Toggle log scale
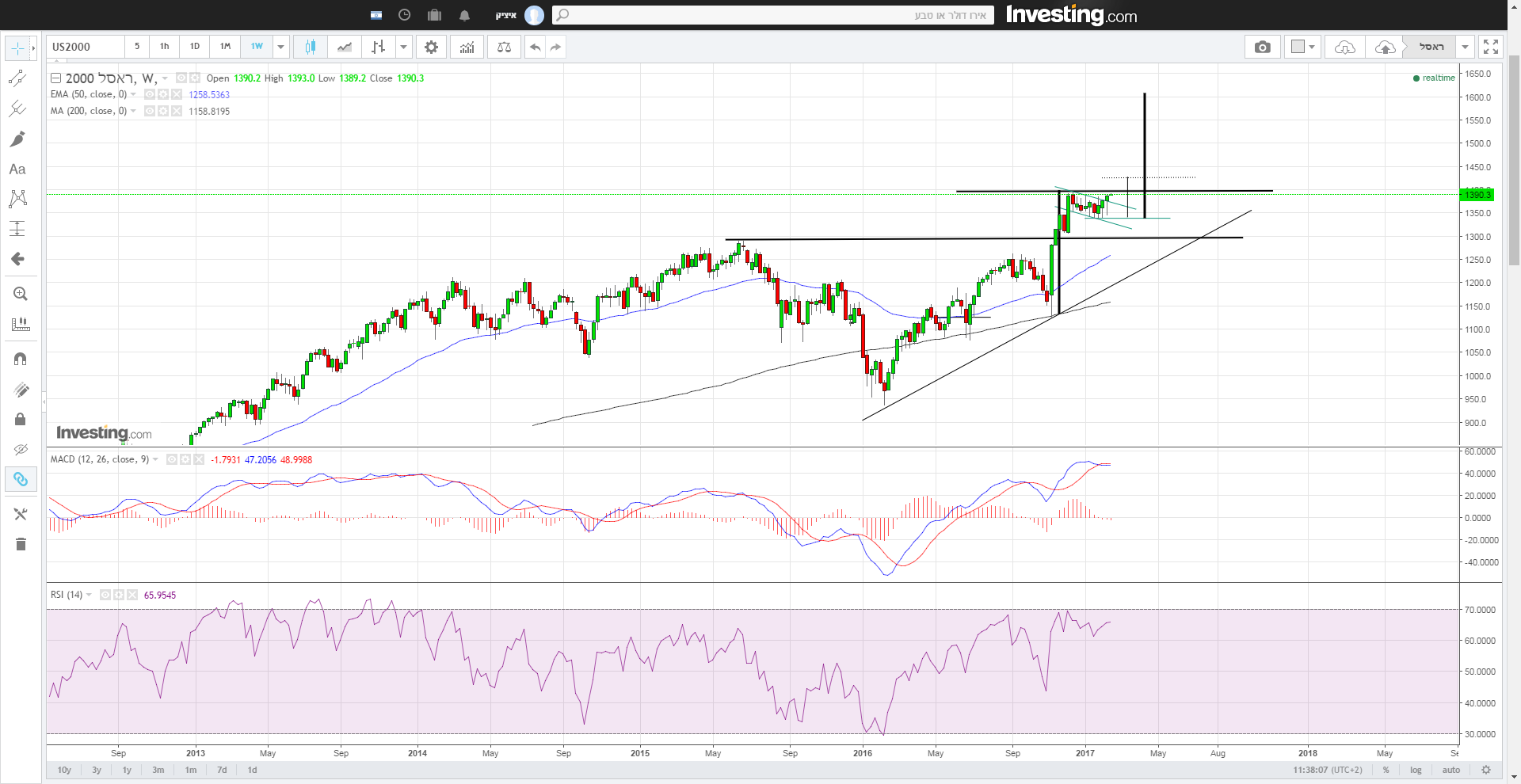This screenshot has height=784, width=1521. pos(1416,770)
